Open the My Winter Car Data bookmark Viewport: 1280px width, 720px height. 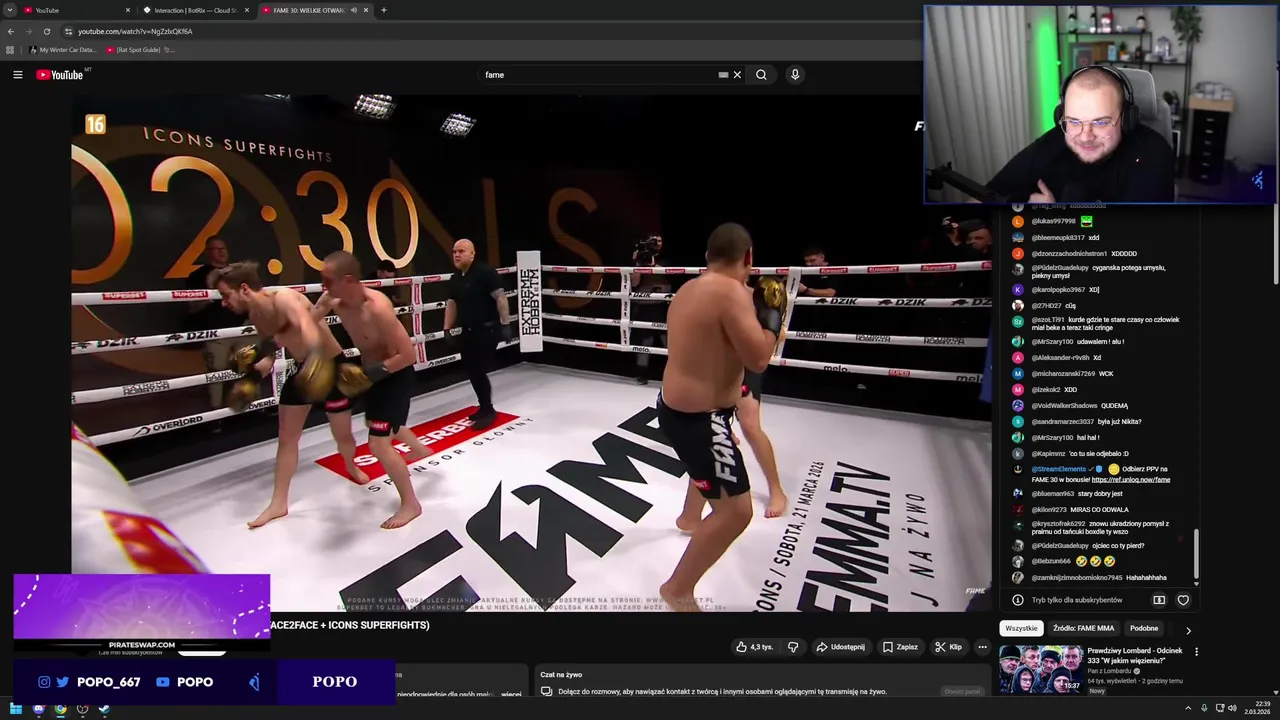pos(63,50)
